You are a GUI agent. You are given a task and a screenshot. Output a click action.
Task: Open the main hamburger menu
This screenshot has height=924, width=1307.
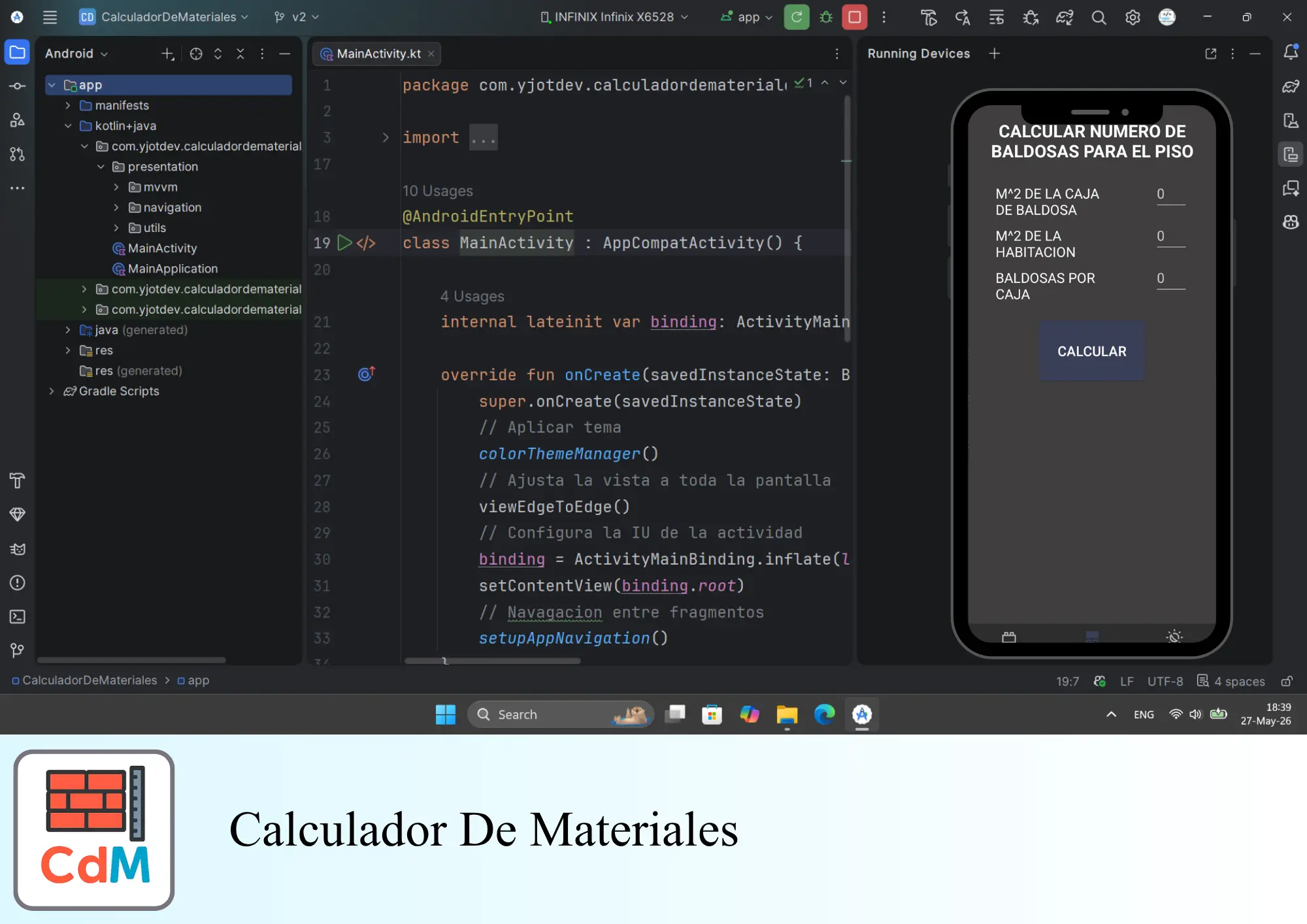(x=50, y=17)
